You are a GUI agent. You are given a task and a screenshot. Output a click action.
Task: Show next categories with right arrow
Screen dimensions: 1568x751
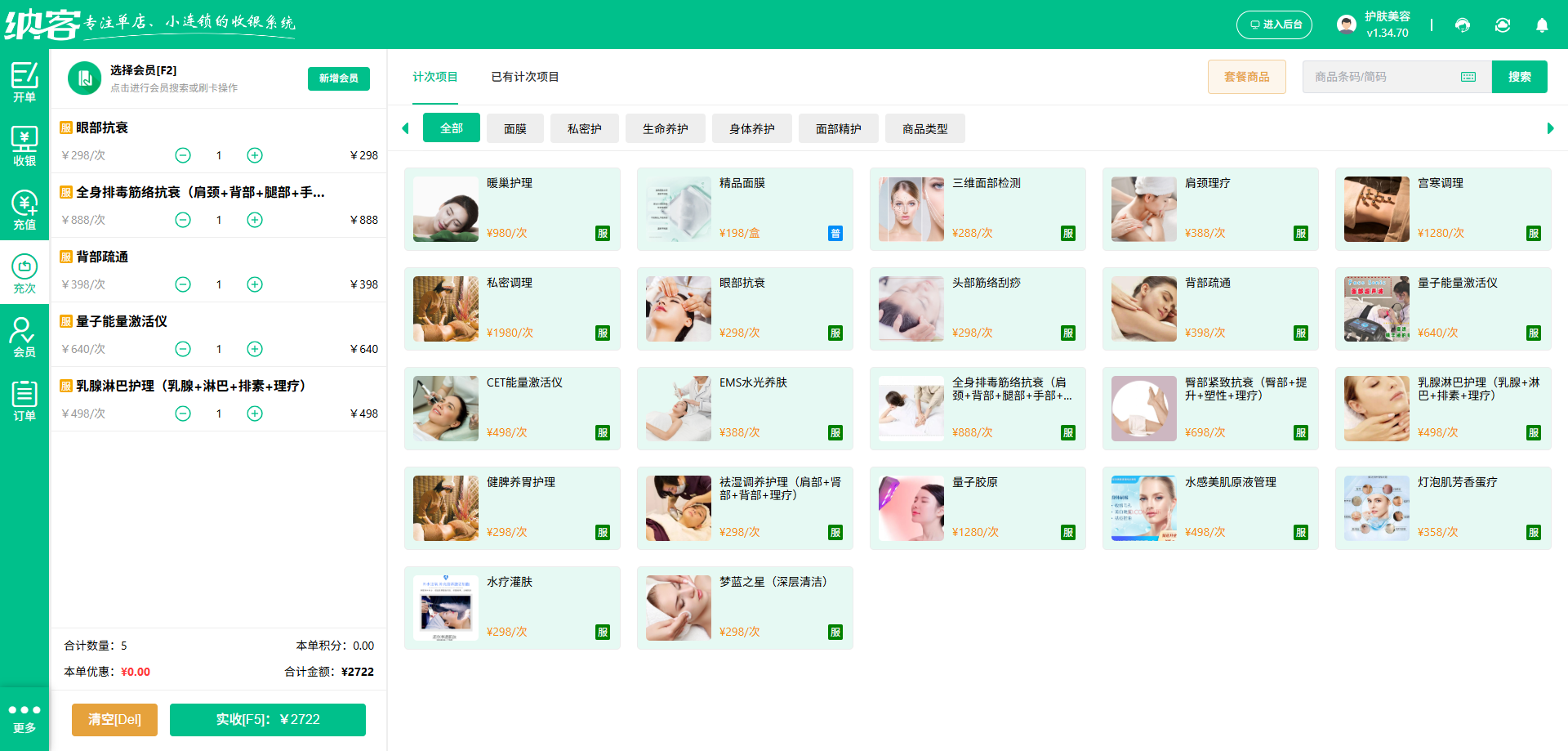[1550, 128]
